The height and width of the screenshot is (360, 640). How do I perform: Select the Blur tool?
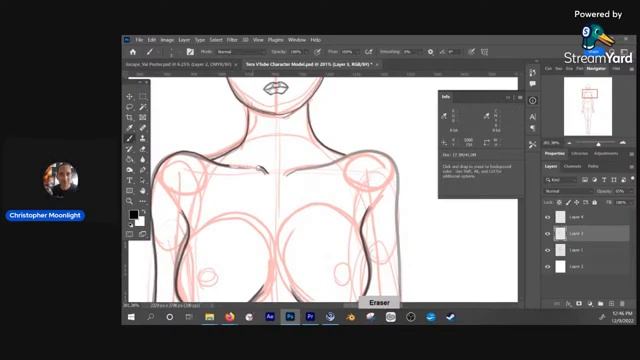[x=142, y=160]
